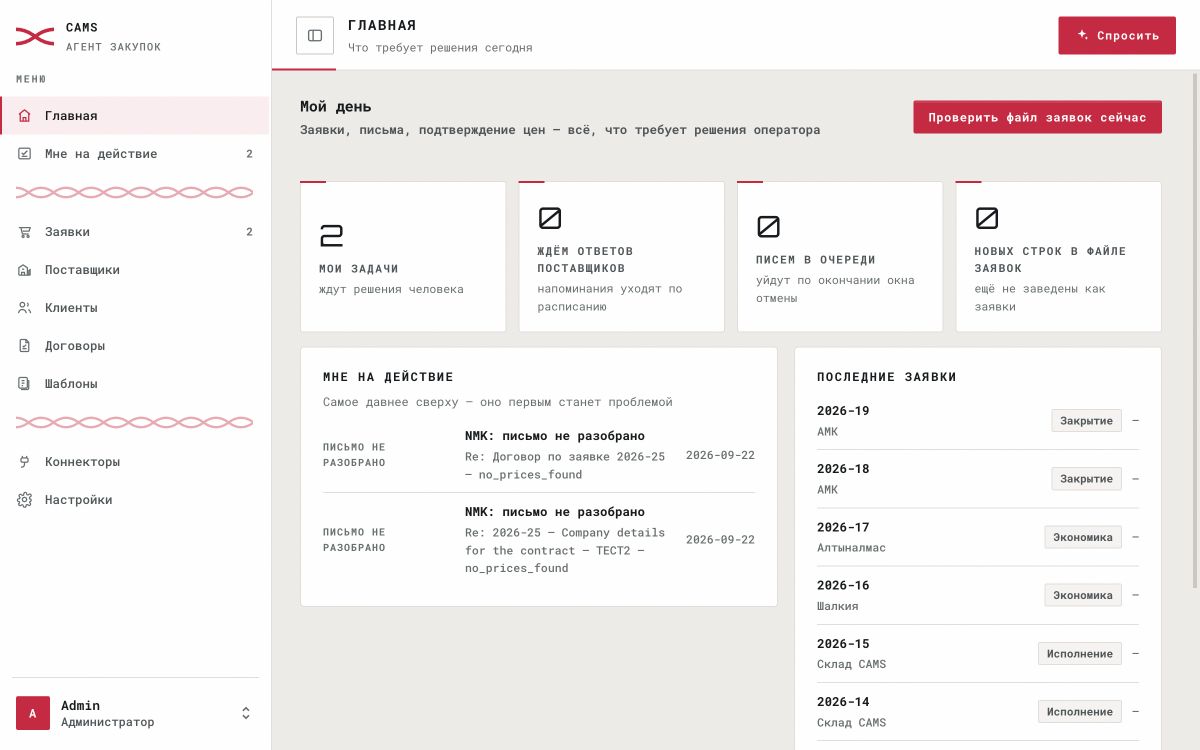
Task: Open the task about Company details for the contract
Action: [x=539, y=540]
